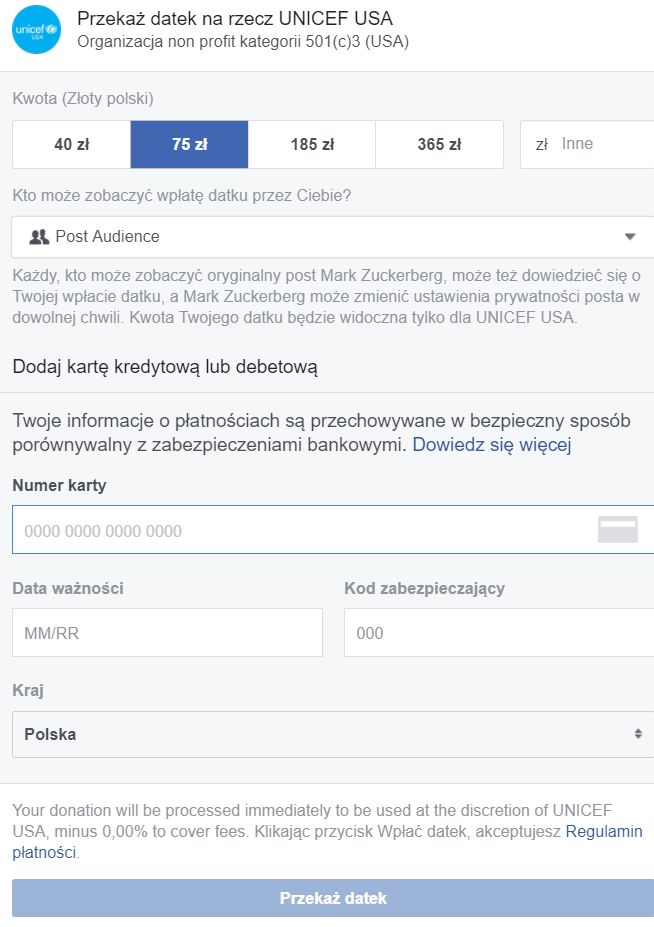Focus the Kod zabezpieczający field

click(499, 633)
